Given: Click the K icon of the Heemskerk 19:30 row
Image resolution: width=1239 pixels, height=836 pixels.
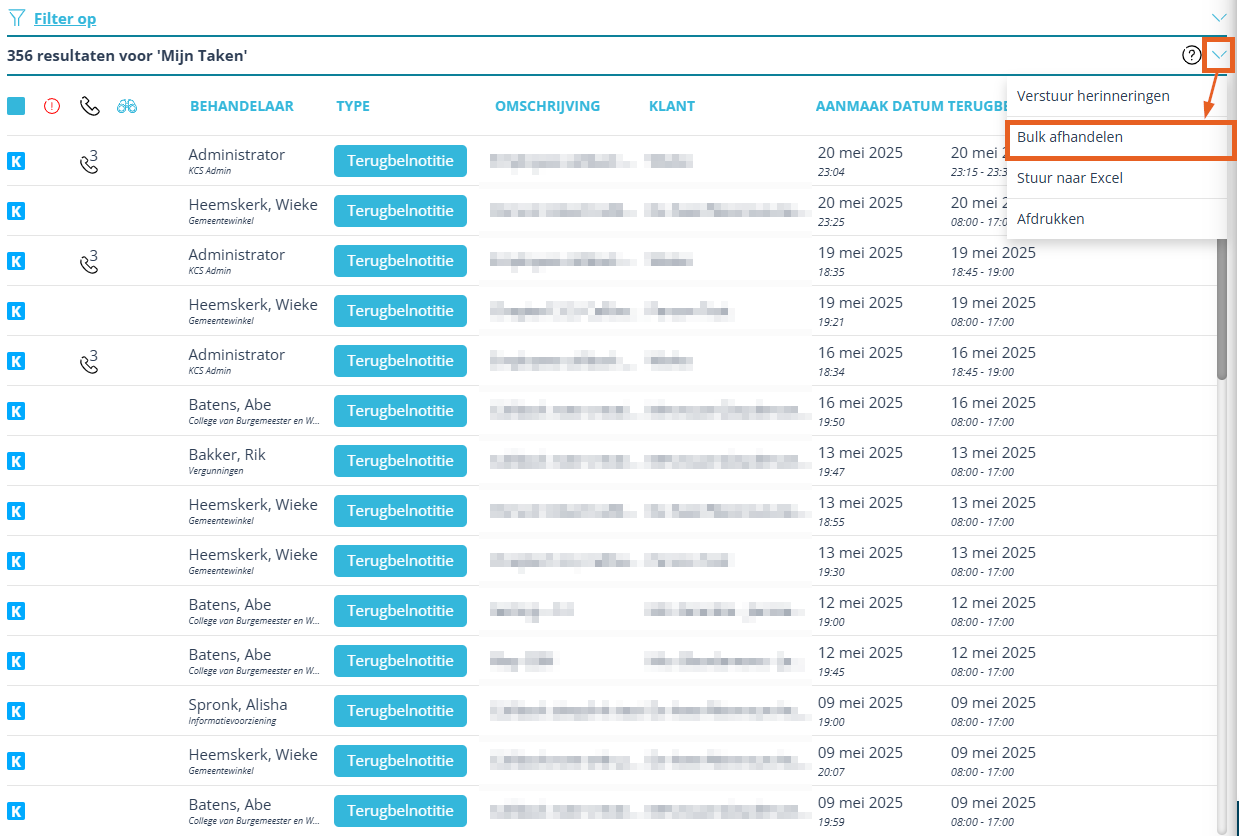Looking at the screenshot, I should click(16, 561).
